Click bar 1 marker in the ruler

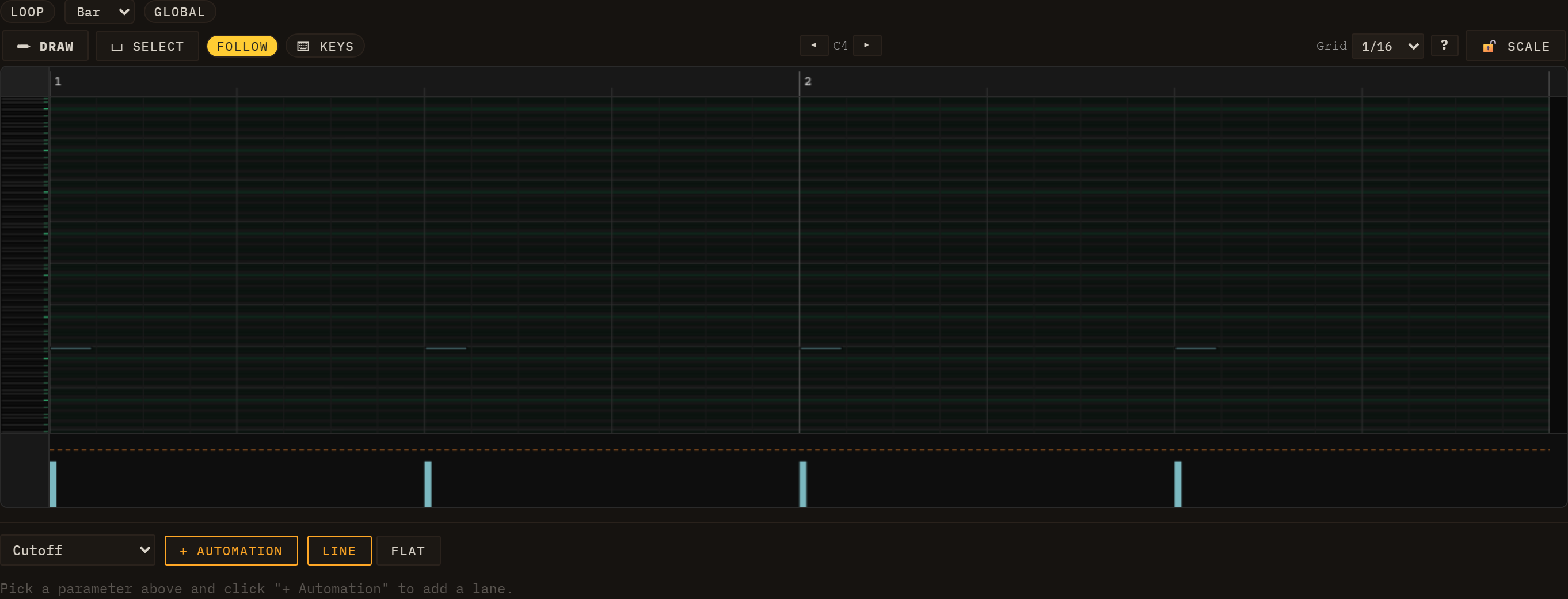(58, 81)
